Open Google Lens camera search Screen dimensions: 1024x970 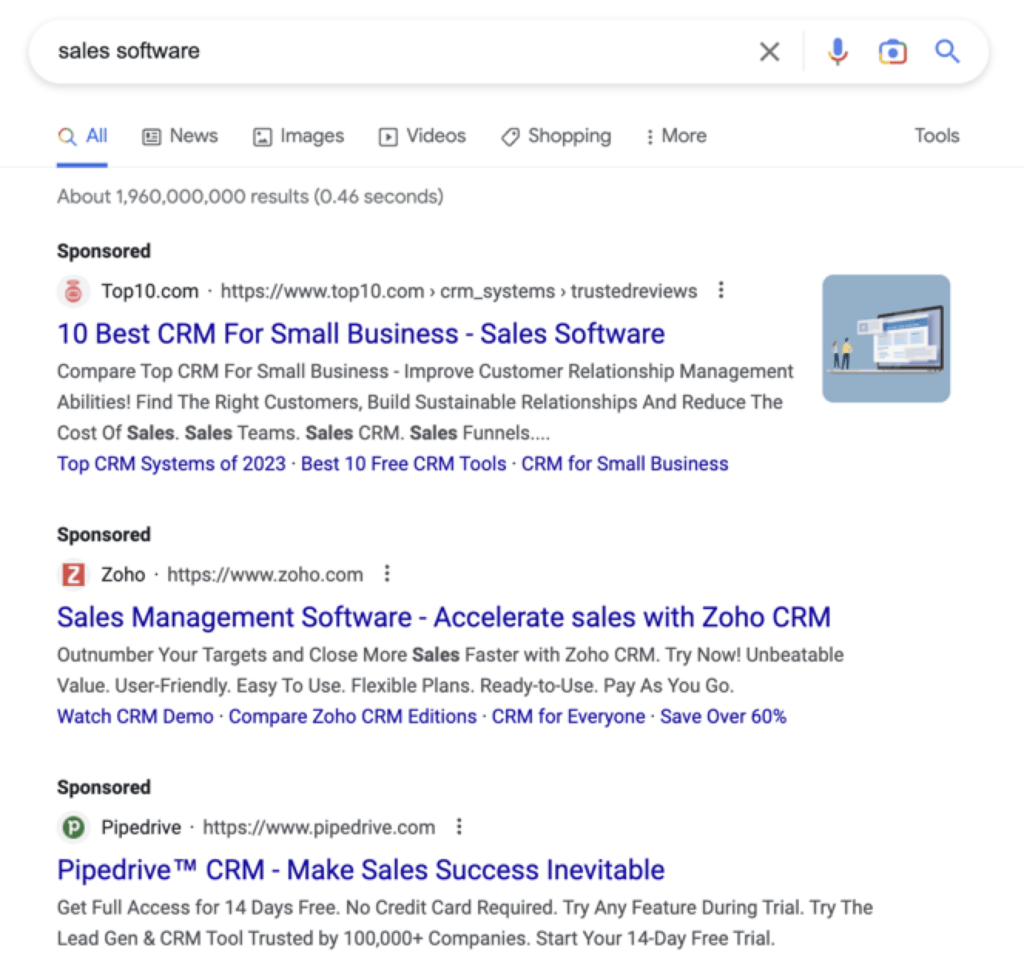click(892, 51)
